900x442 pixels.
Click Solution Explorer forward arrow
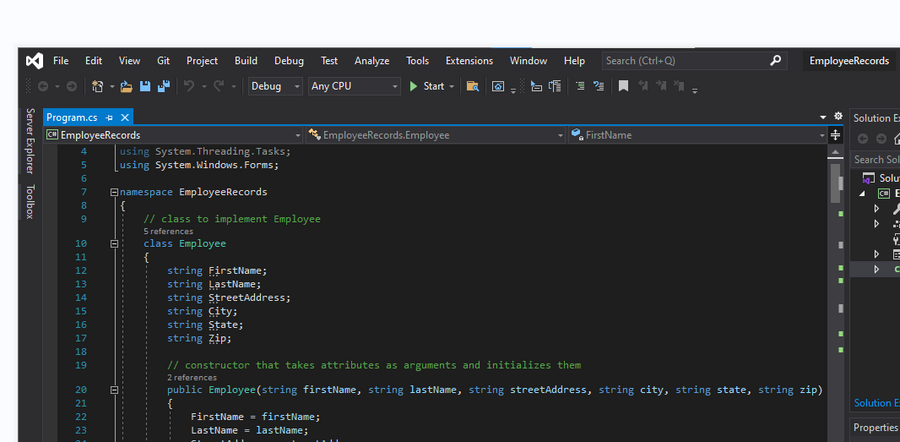tap(881, 138)
